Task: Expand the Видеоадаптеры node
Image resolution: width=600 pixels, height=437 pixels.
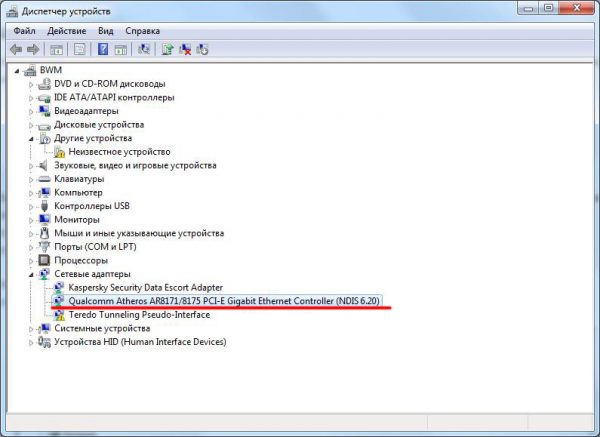Action: click(31, 111)
